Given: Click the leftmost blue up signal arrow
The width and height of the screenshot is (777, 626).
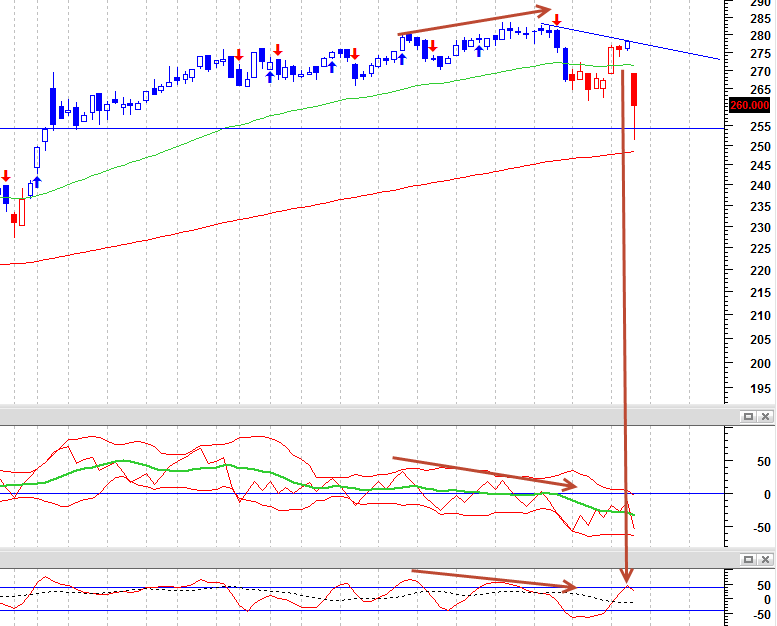Looking at the screenshot, I should click(37, 182).
